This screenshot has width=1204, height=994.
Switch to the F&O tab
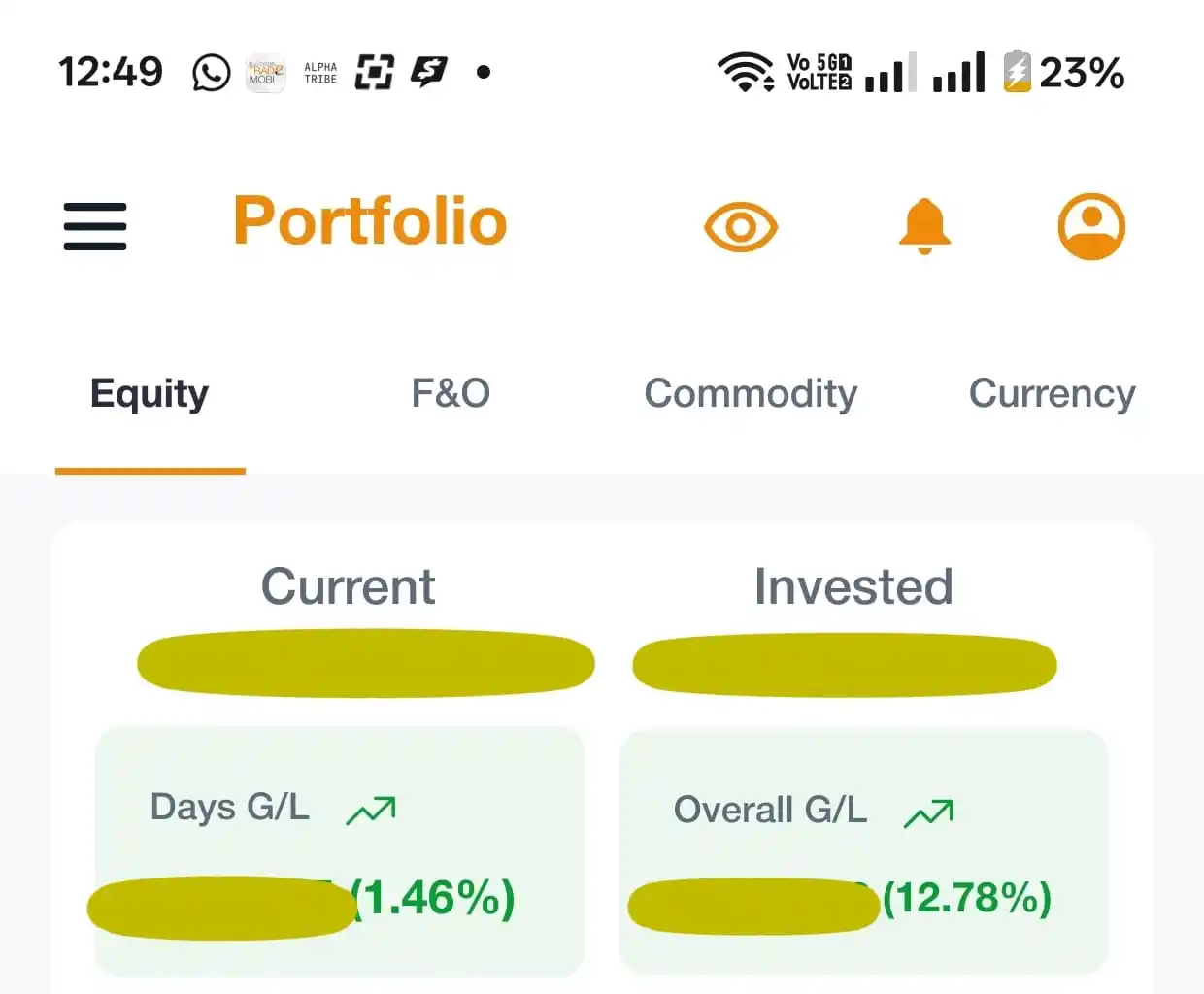point(451,394)
